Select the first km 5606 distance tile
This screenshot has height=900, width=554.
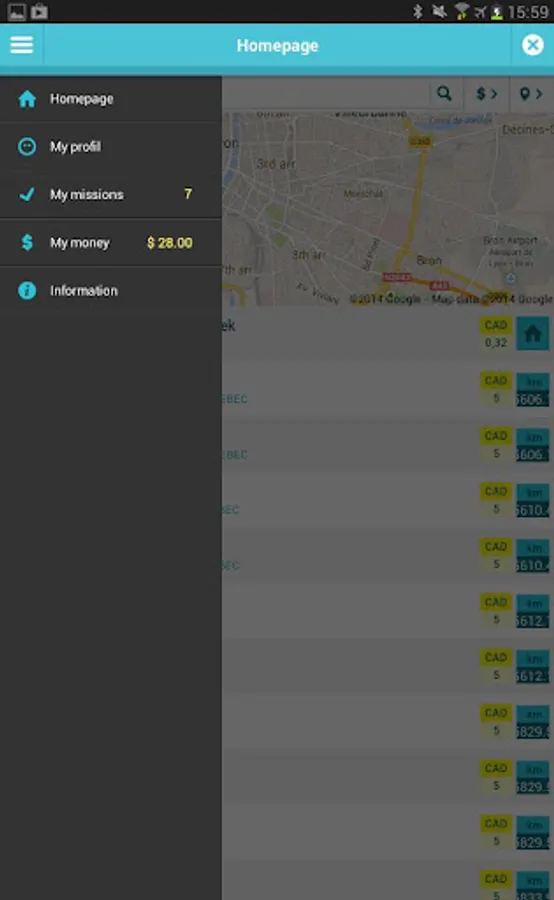coord(532,390)
